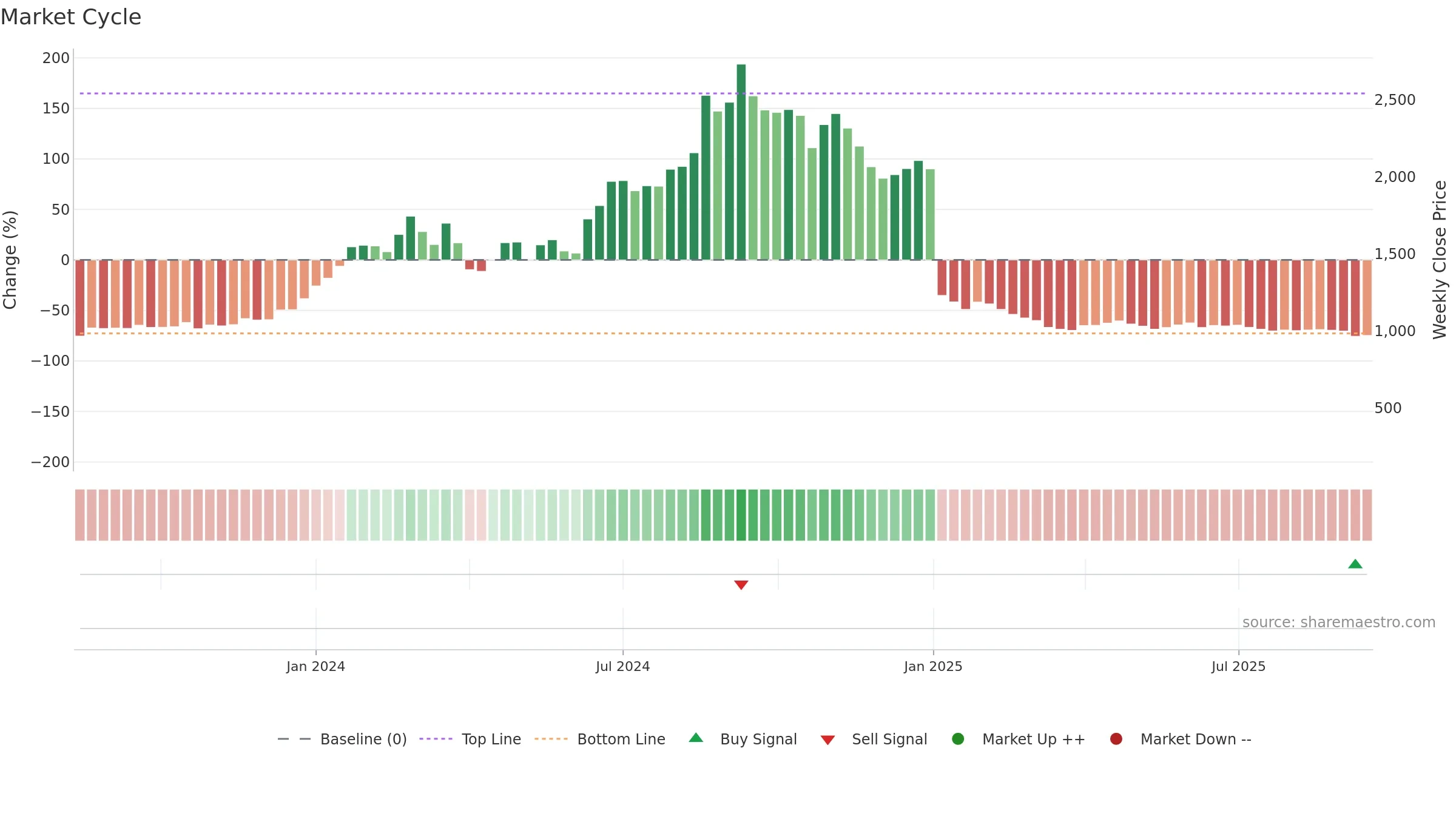Click the darkest green cell in the heat strip
Screen dimensions: 1456x819
coord(741,515)
